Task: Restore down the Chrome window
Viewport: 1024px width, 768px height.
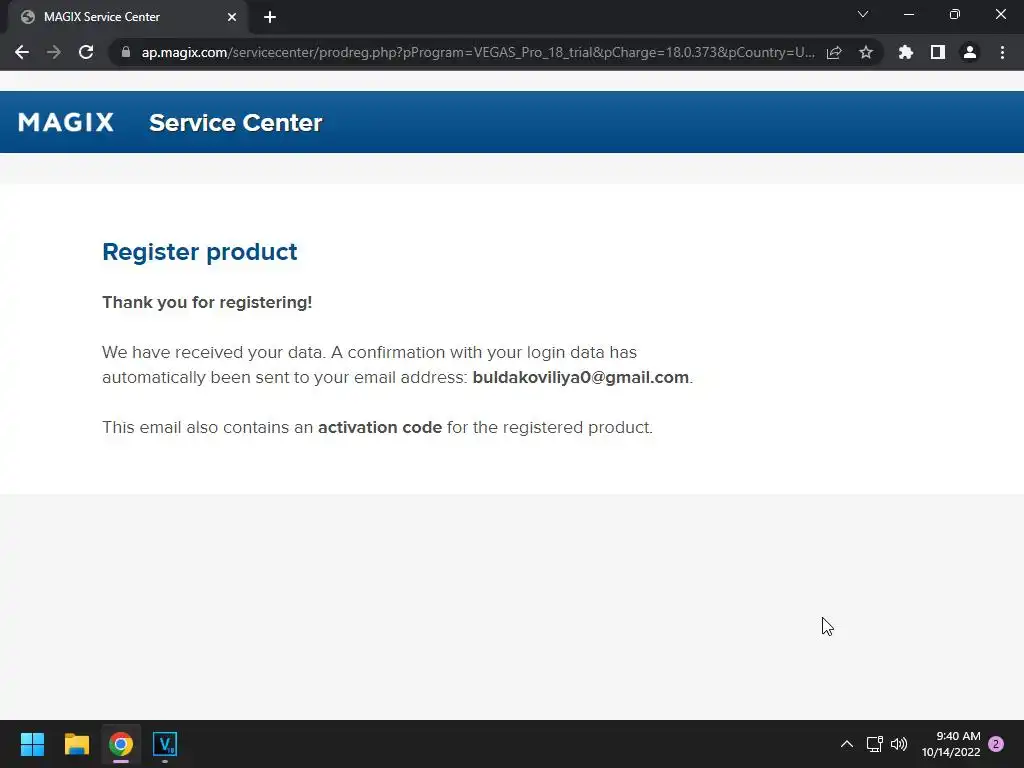Action: [955, 14]
